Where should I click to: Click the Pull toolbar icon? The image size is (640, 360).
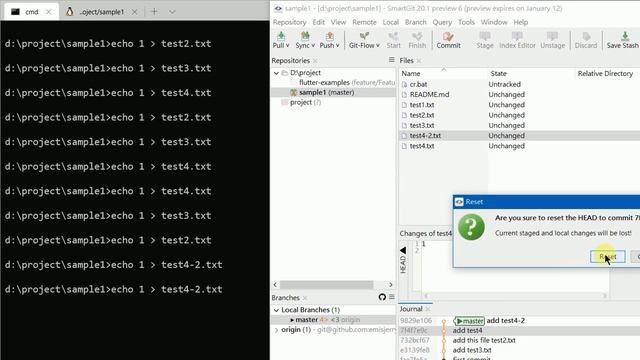(x=280, y=36)
